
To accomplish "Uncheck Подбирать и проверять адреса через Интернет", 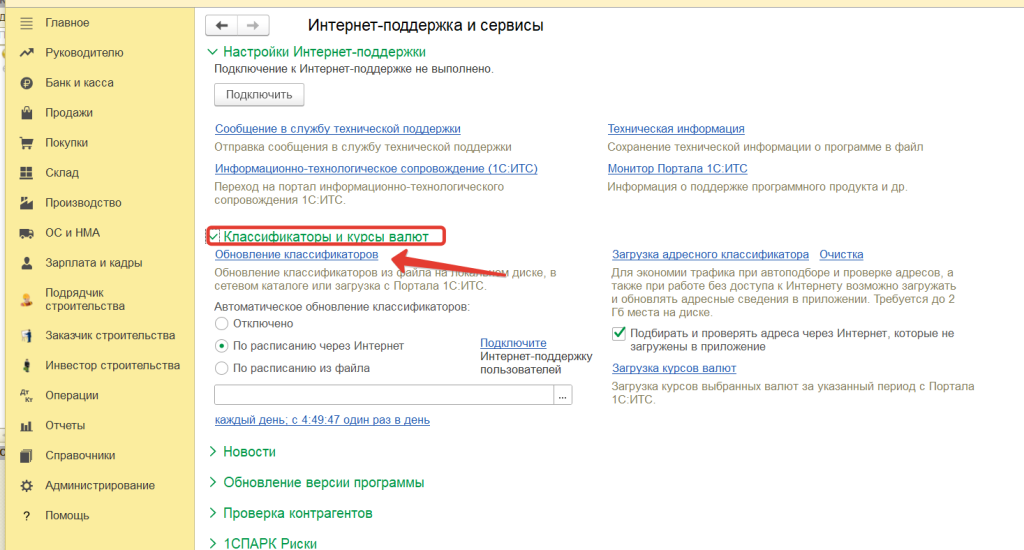I will 619,333.
